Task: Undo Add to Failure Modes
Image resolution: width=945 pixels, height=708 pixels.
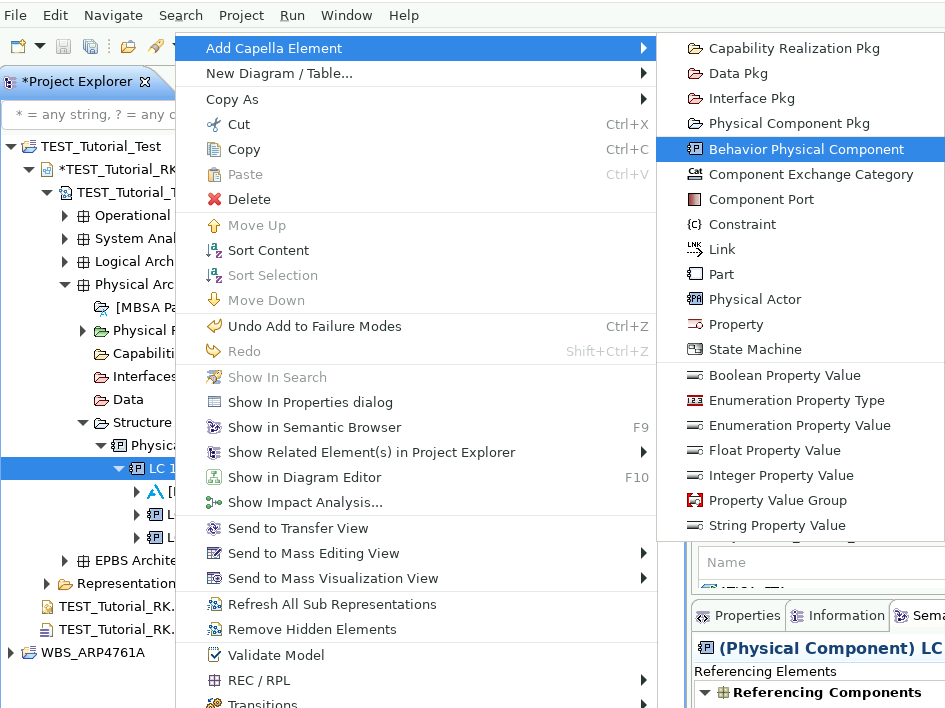Action: pyautogui.click(x=416, y=327)
